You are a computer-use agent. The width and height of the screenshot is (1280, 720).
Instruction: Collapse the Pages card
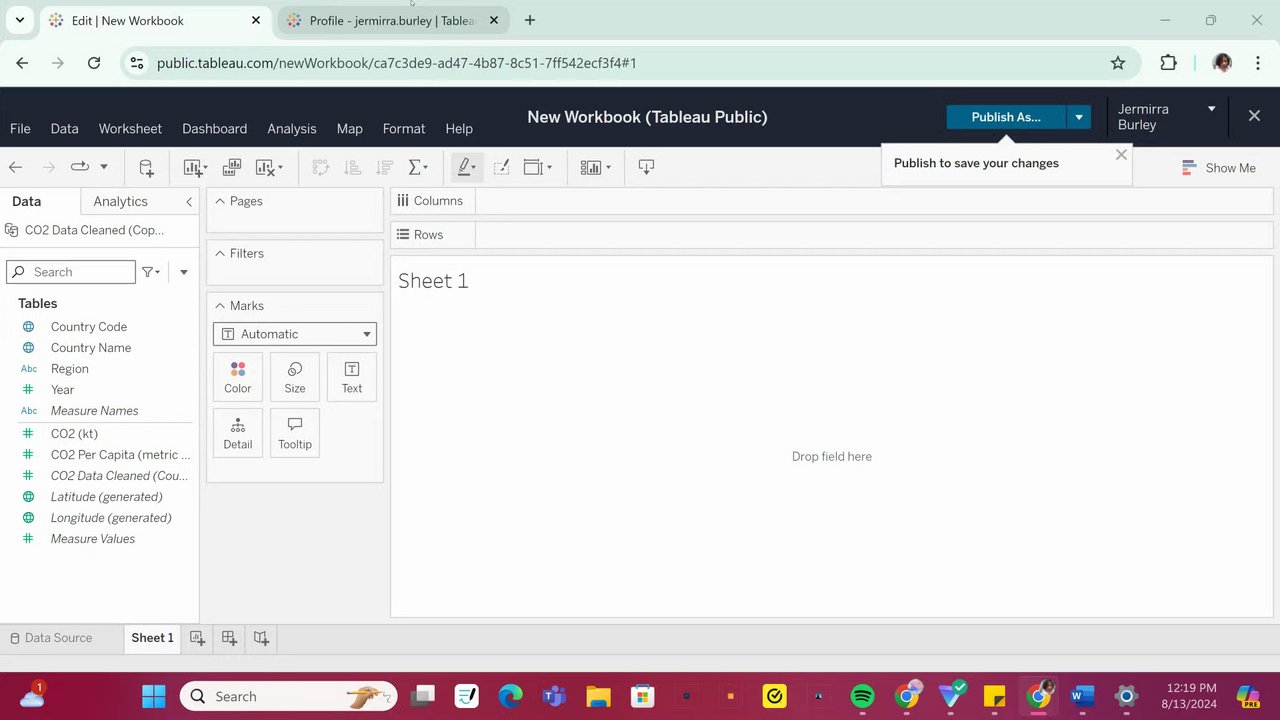[220, 202]
